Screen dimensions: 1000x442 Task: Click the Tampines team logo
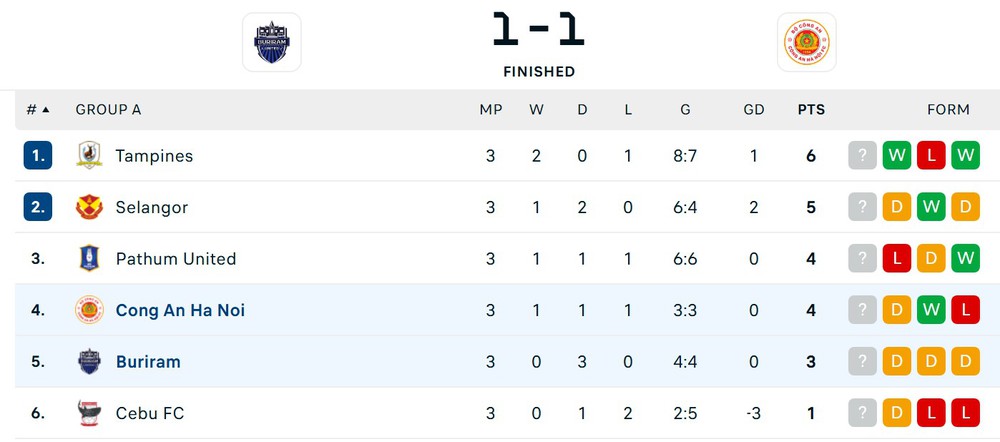[89, 156]
